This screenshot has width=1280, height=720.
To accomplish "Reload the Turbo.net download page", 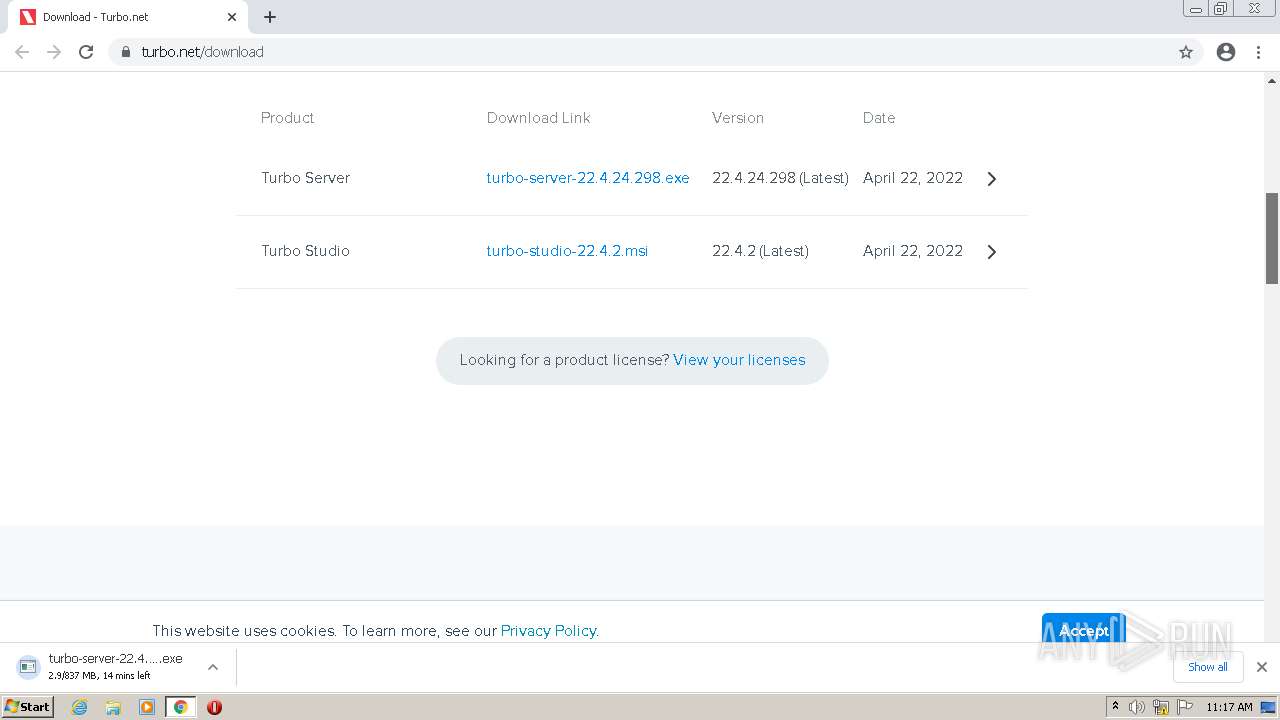I will [86, 52].
